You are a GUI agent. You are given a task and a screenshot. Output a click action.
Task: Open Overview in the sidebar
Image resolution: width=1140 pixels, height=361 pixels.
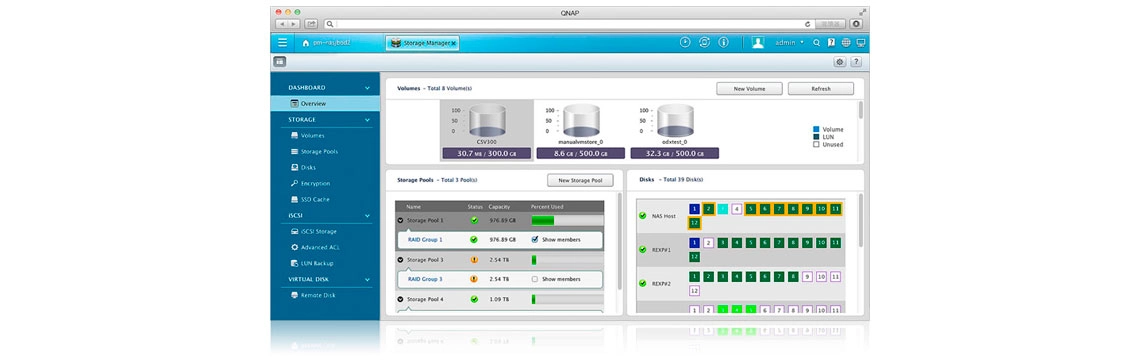point(325,104)
